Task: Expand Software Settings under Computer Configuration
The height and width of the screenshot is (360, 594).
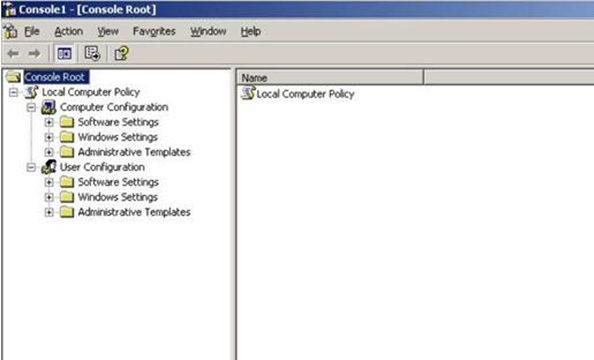Action: coord(49,122)
